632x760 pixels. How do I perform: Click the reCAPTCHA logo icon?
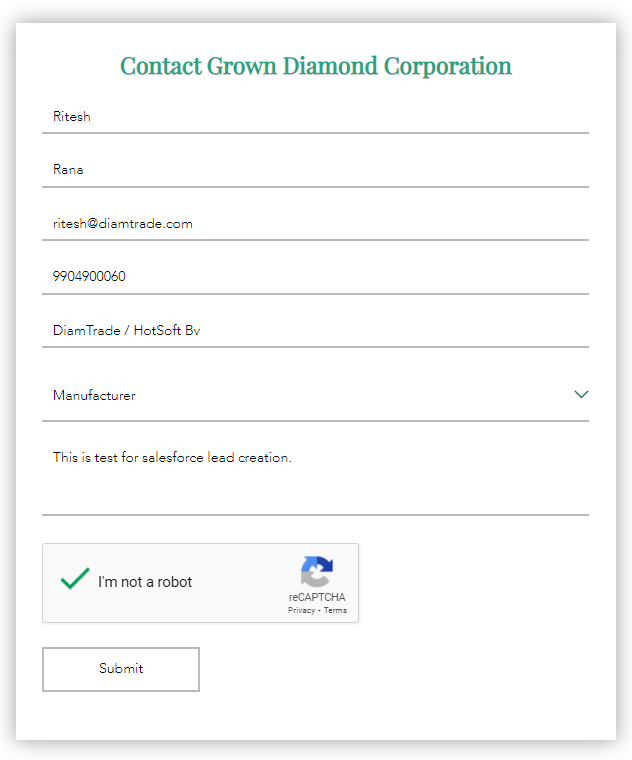coord(317,571)
